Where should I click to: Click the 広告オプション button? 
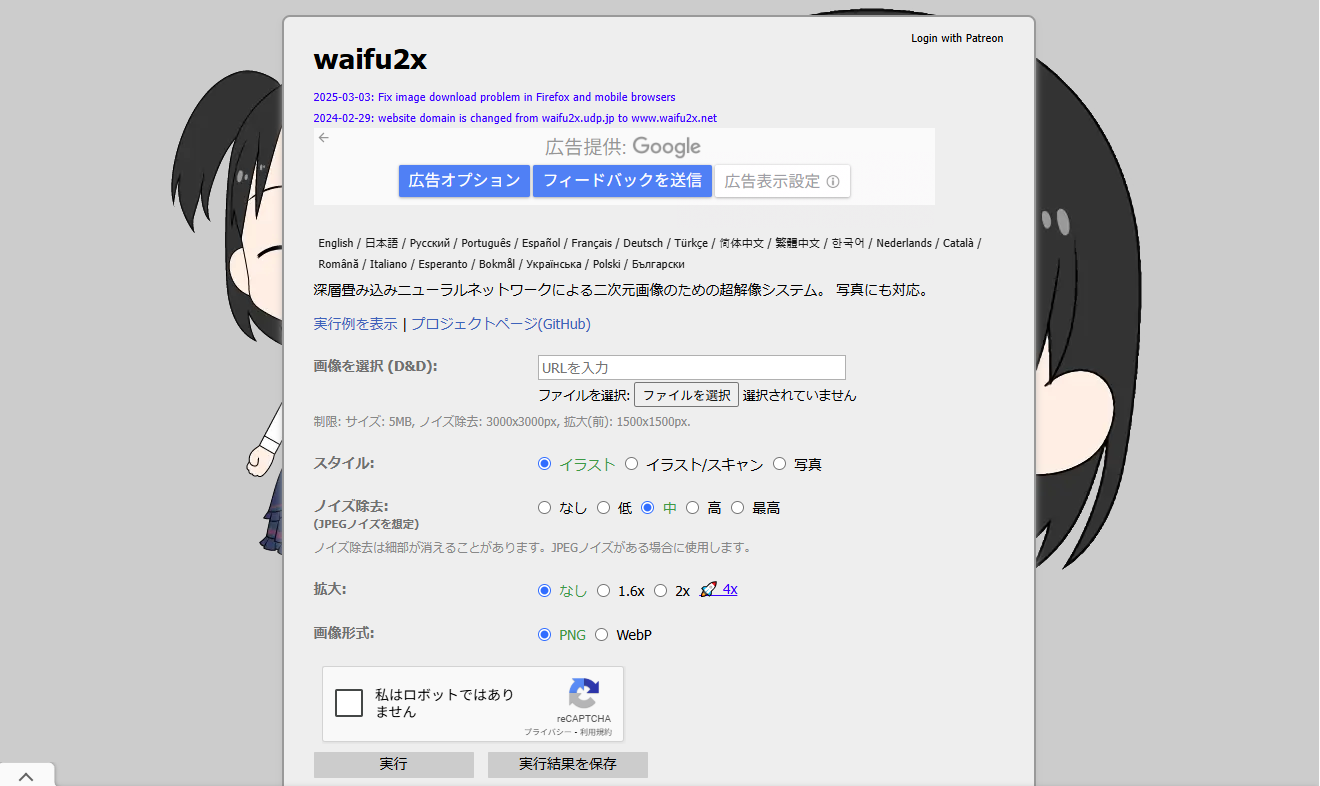point(464,181)
